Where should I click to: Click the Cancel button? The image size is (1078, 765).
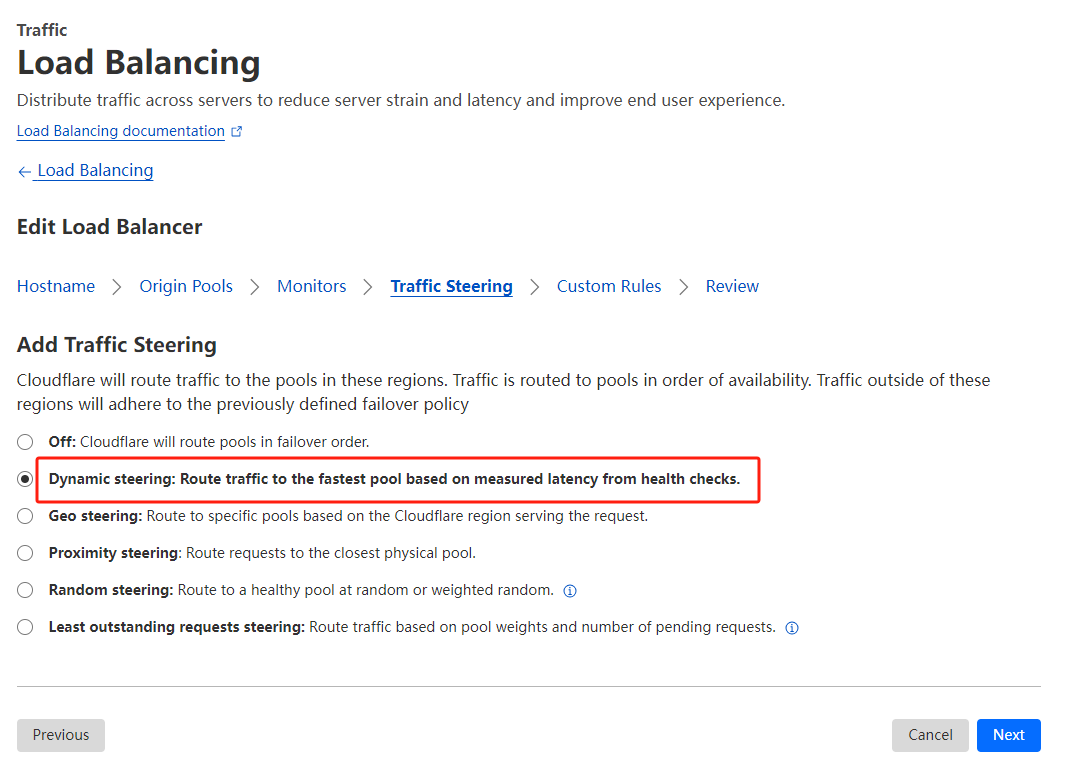(x=930, y=735)
